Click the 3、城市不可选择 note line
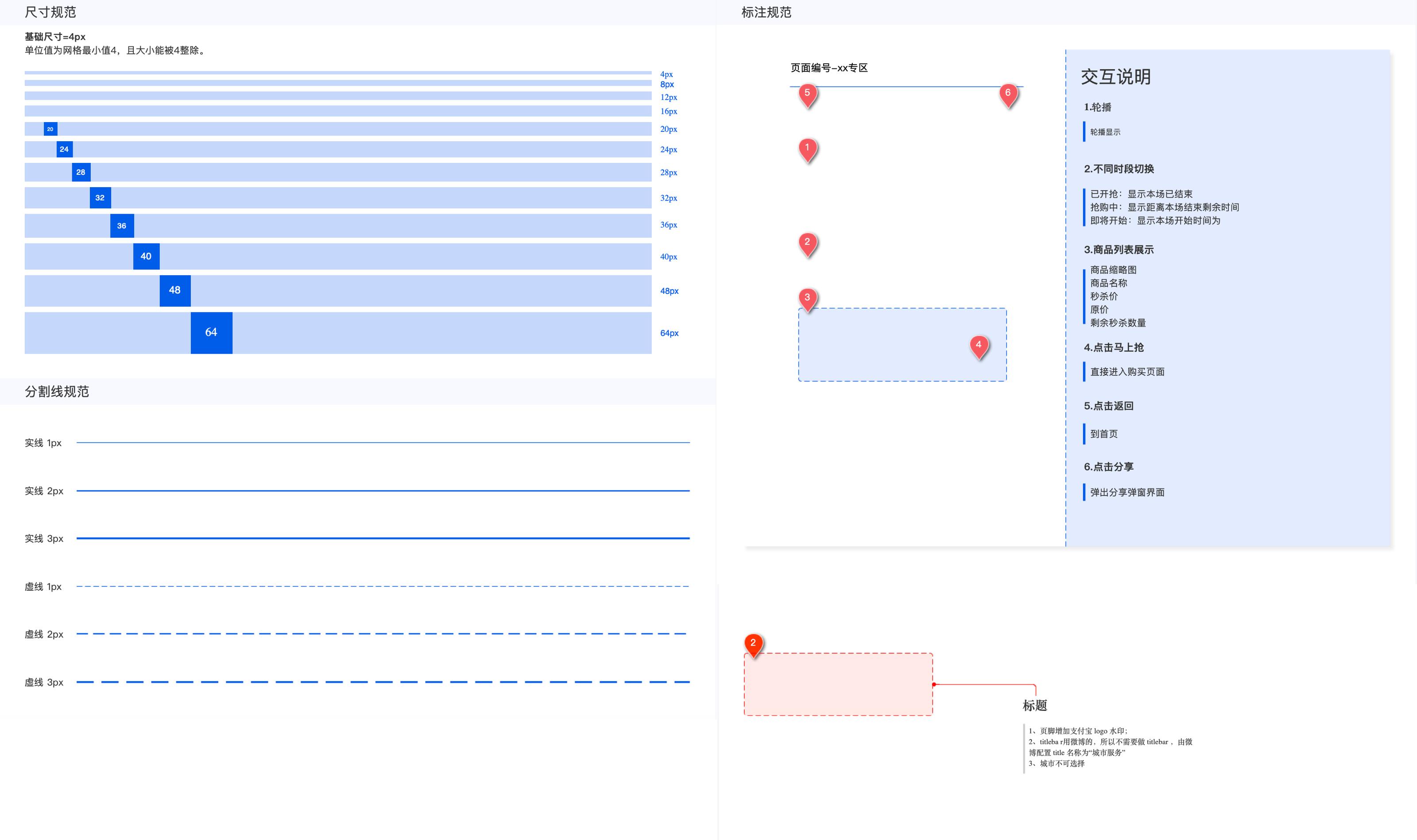 coord(1056,763)
